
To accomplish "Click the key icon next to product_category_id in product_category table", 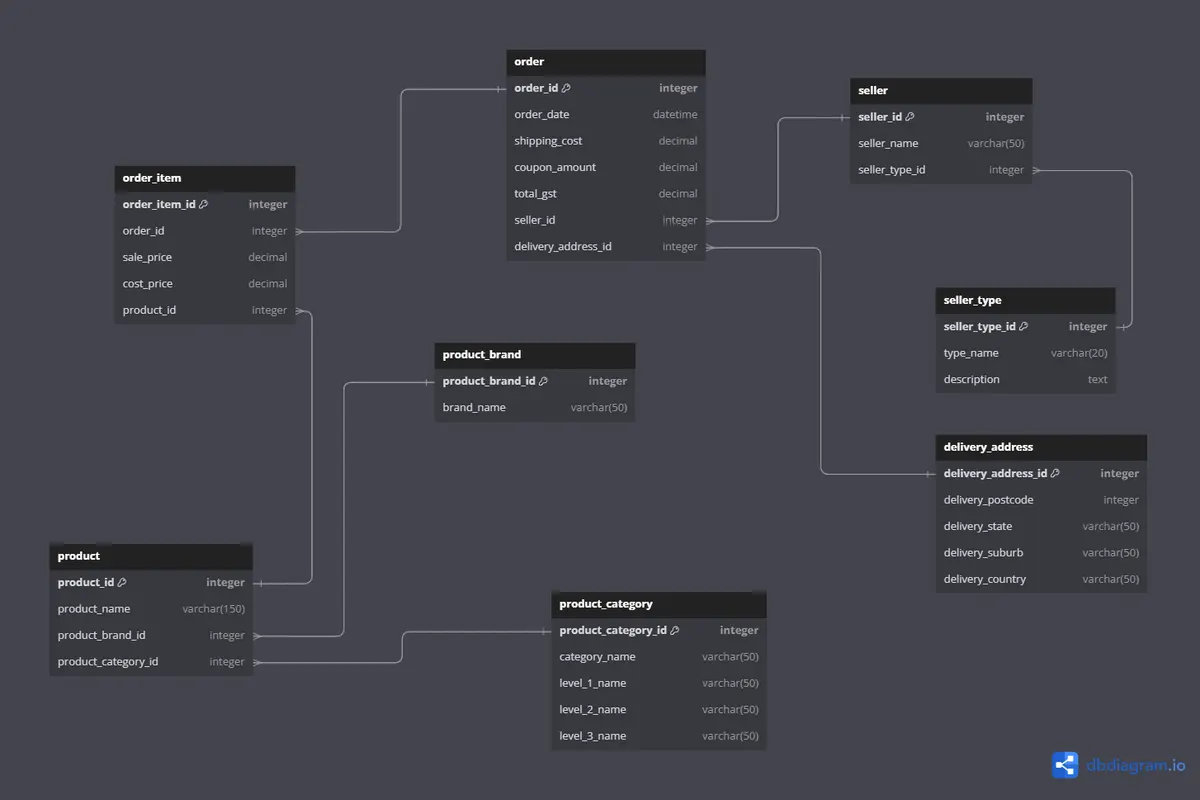I will point(675,631).
